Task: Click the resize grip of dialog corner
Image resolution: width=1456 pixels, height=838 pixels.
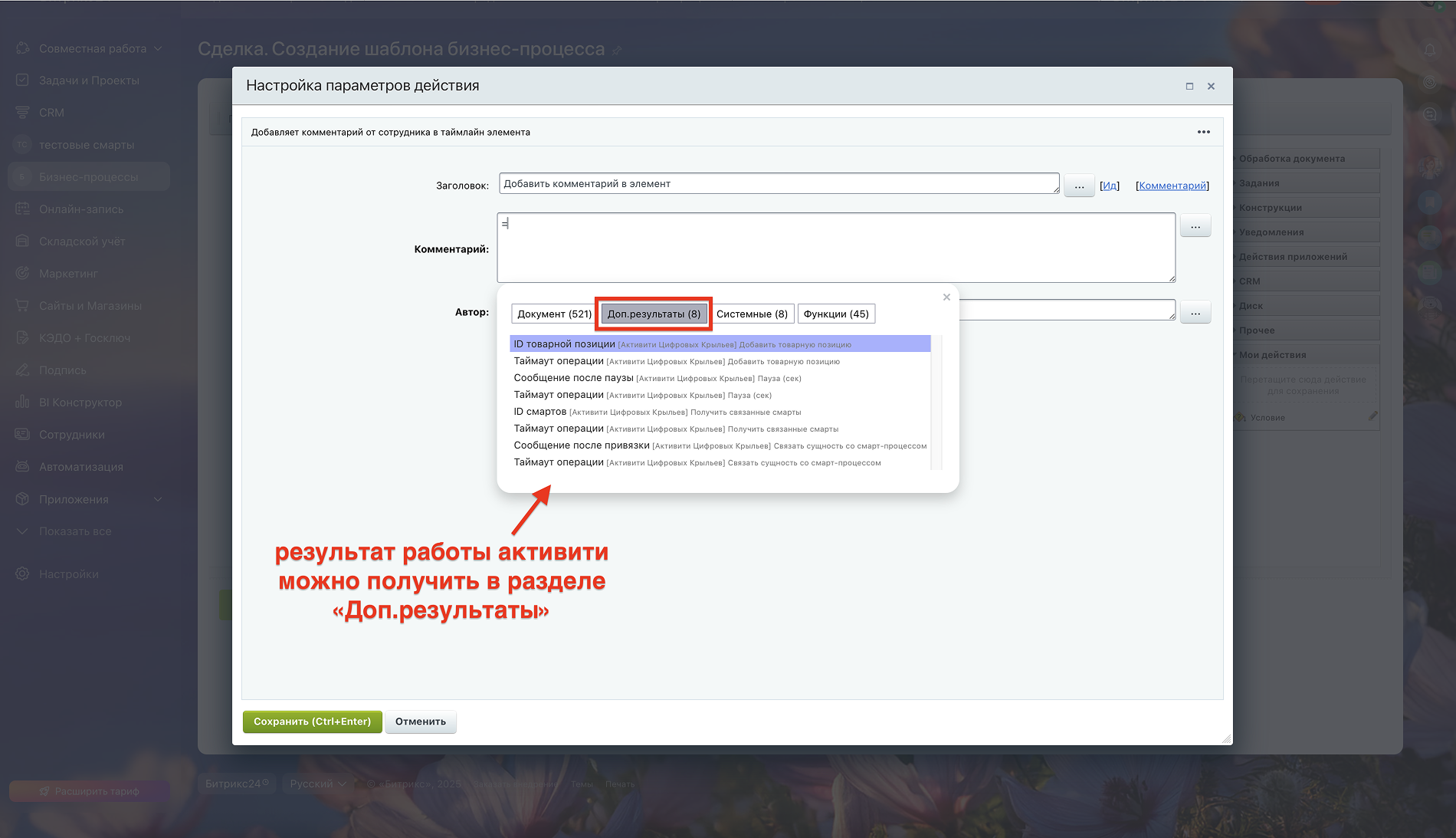Action: coord(1226,738)
